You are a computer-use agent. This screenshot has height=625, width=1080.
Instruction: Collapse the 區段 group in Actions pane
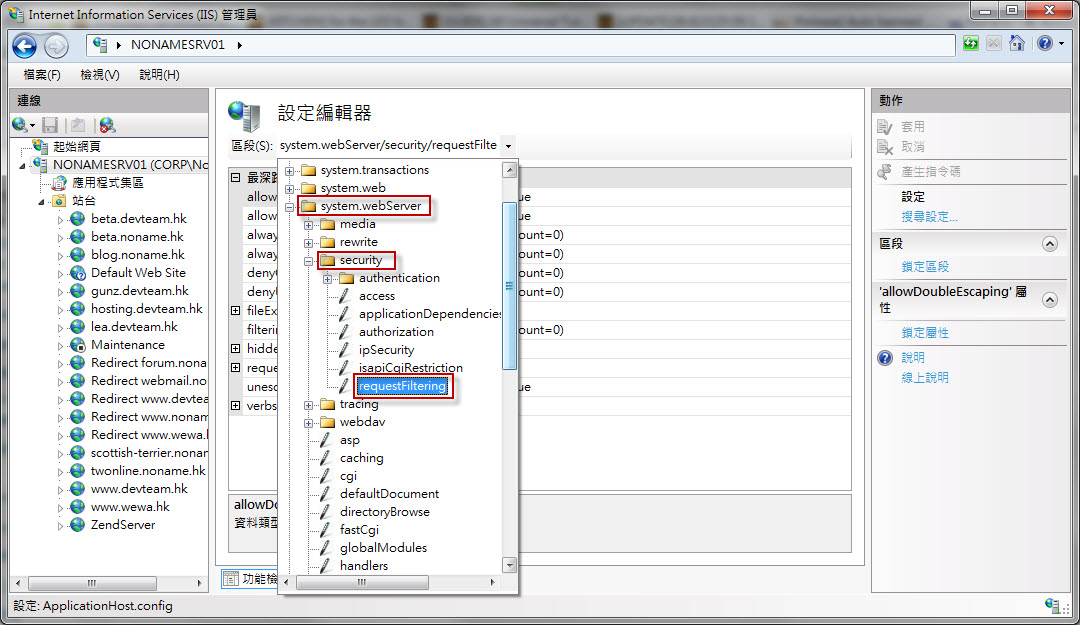pos(1050,244)
